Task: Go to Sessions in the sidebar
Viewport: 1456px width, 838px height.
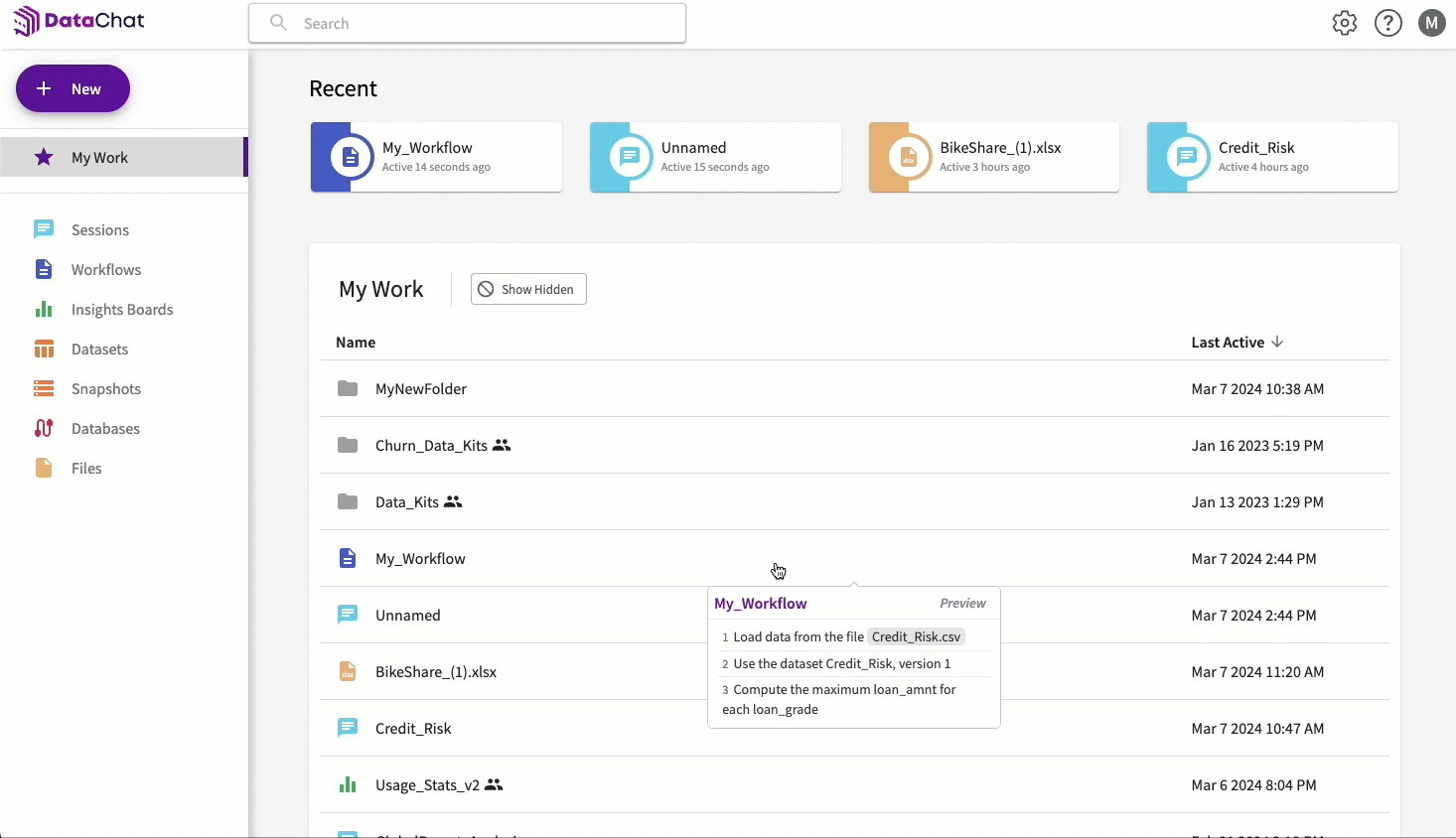Action: coord(100,229)
